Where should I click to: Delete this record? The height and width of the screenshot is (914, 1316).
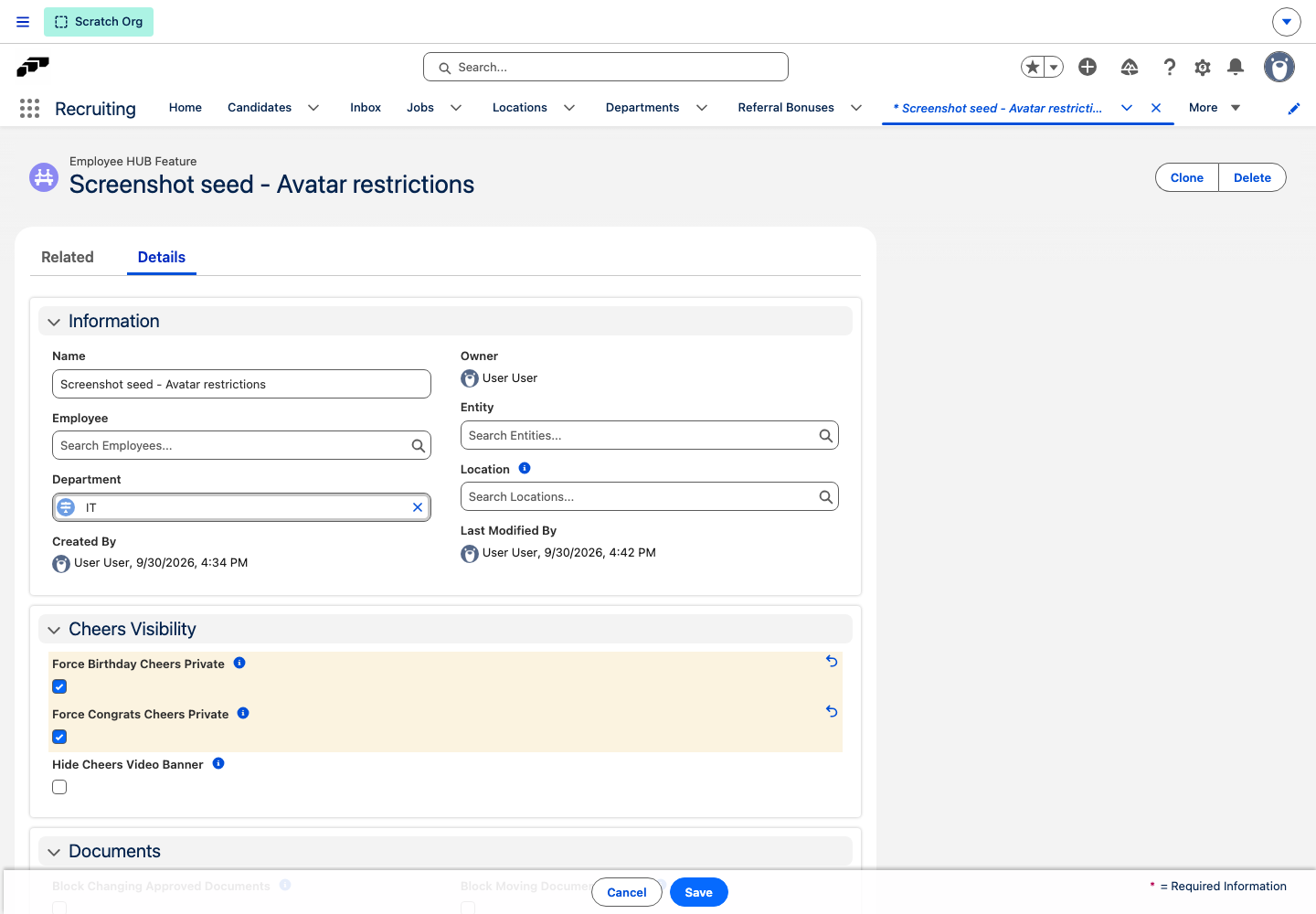(x=1252, y=177)
